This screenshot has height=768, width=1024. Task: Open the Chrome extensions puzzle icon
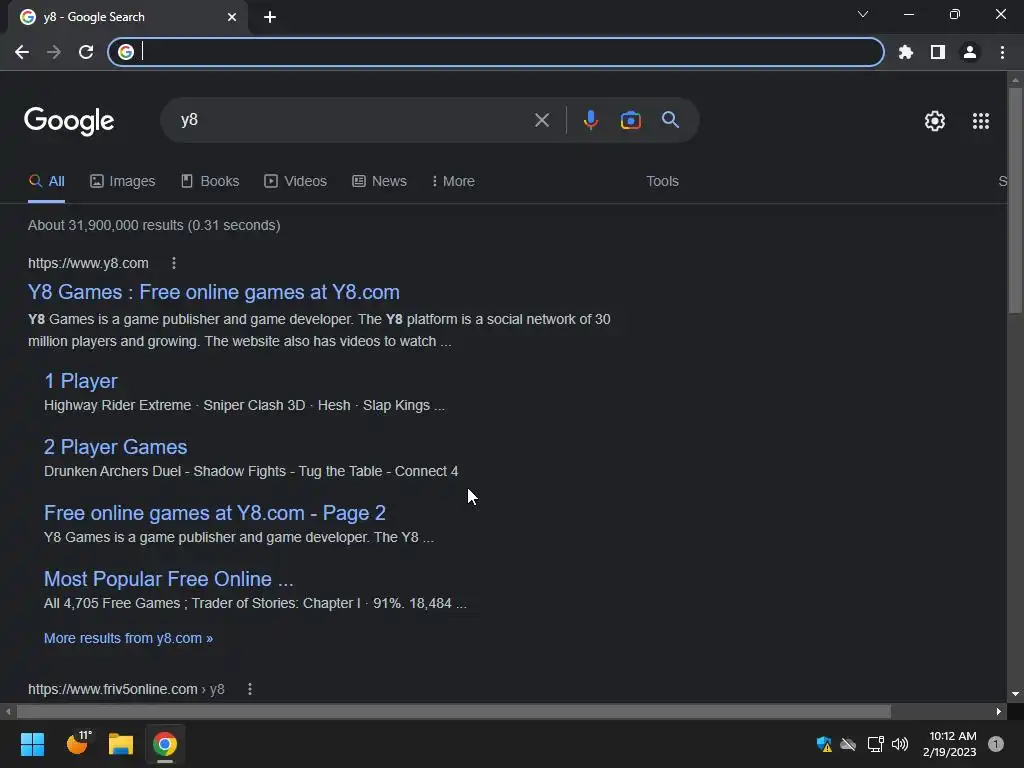pyautogui.click(x=905, y=52)
